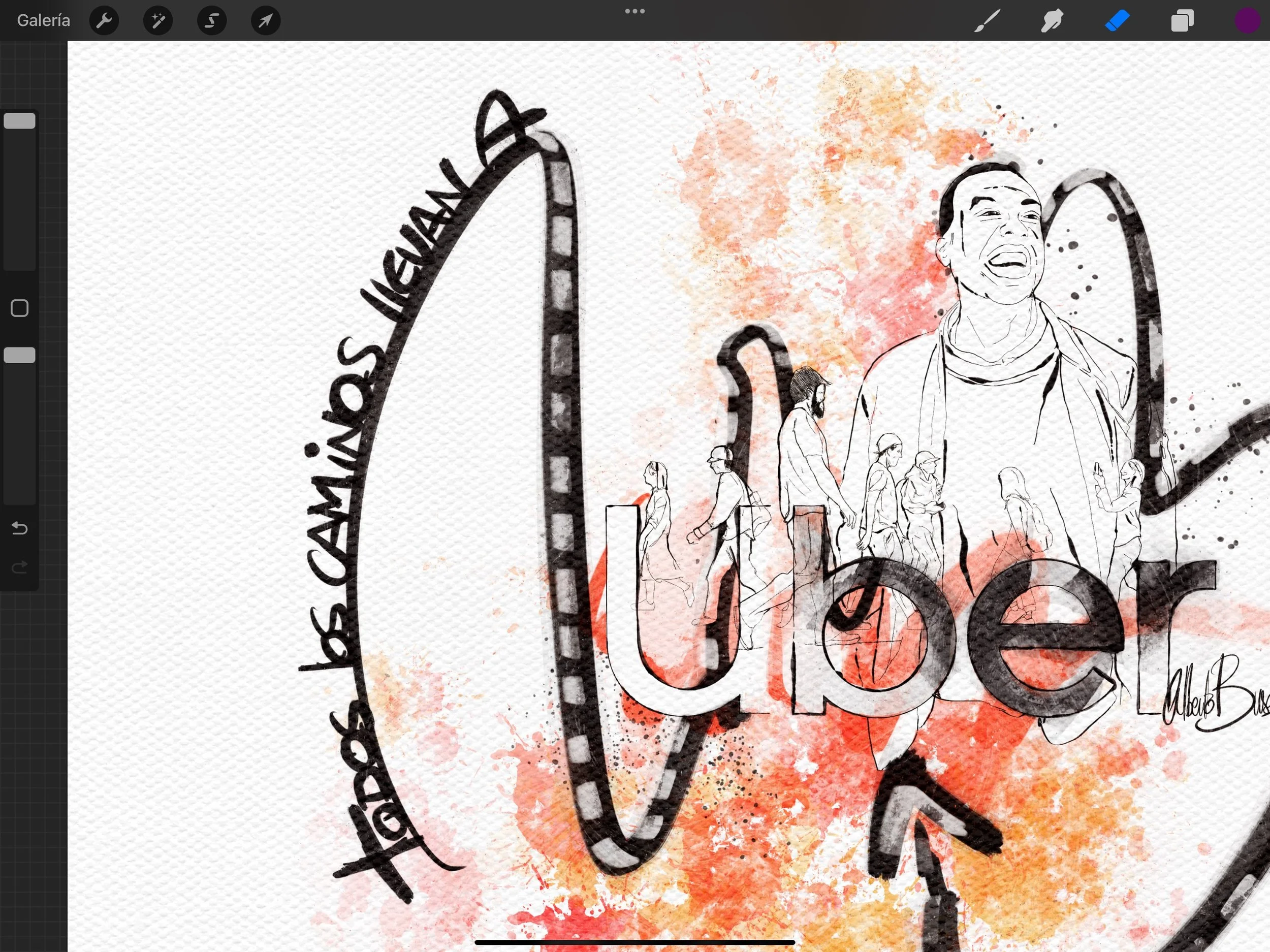This screenshot has height=952, width=1270.
Task: Tap the three-dot multitasking menu
Action: 634,11
